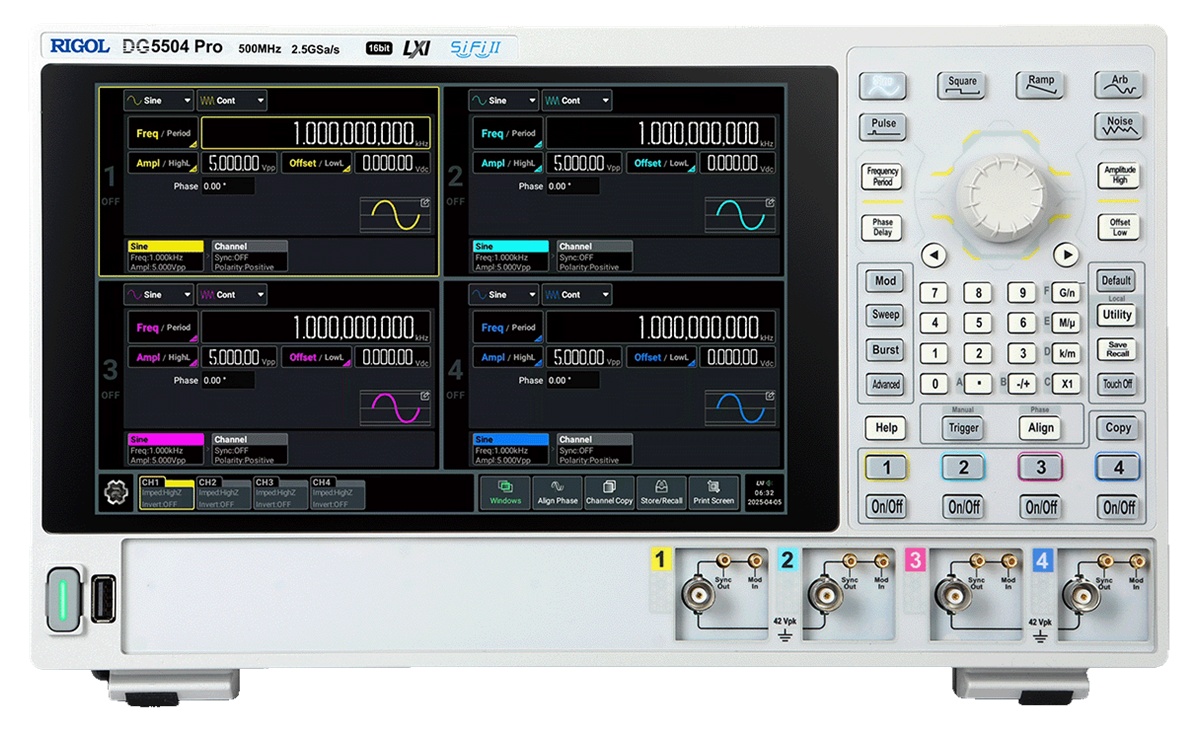This screenshot has width=1200, height=735.
Task: Tap channel 2 amplitude 5.000,00 Vpp field
Action: [x=586, y=164]
